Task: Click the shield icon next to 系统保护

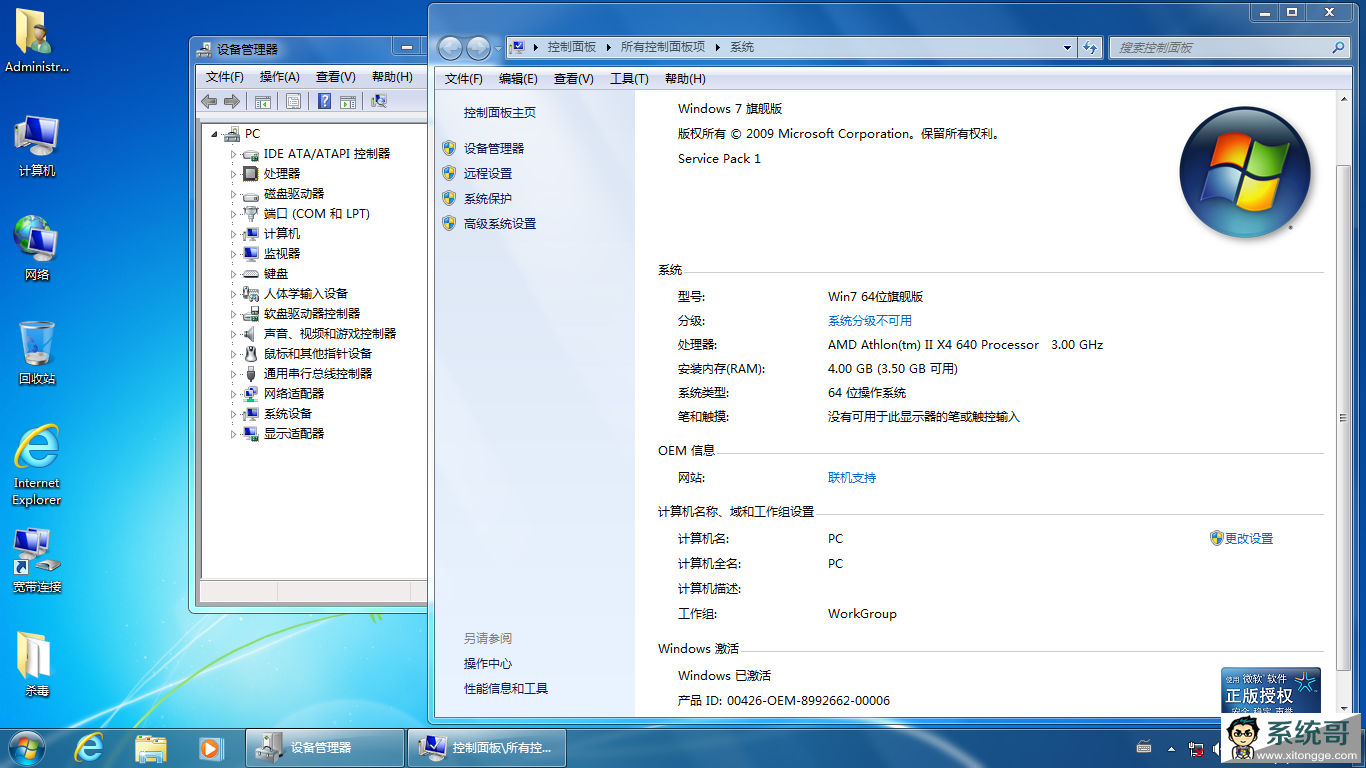Action: coord(449,198)
